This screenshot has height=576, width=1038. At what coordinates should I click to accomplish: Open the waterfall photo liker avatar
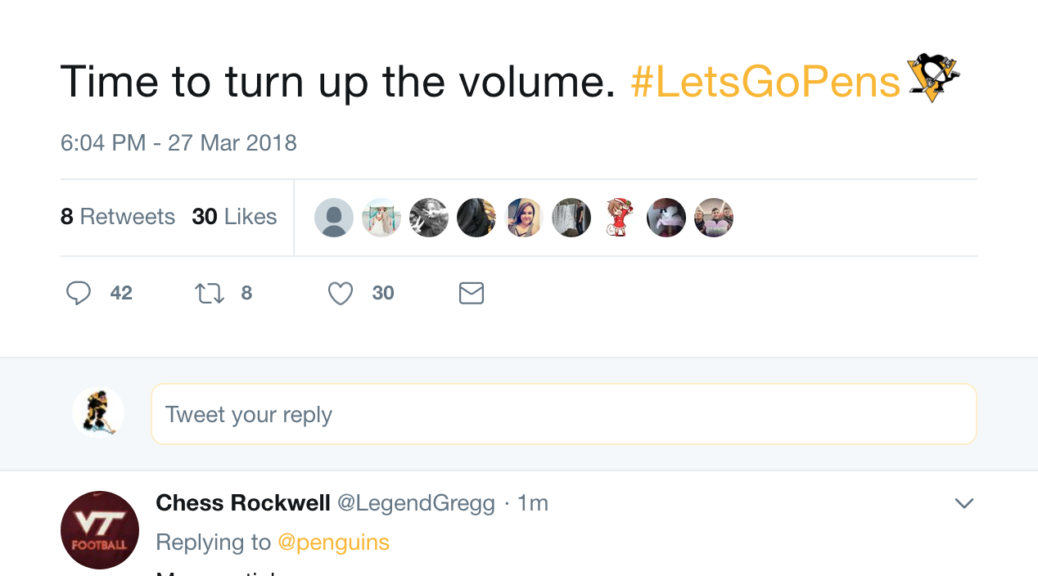[572, 217]
